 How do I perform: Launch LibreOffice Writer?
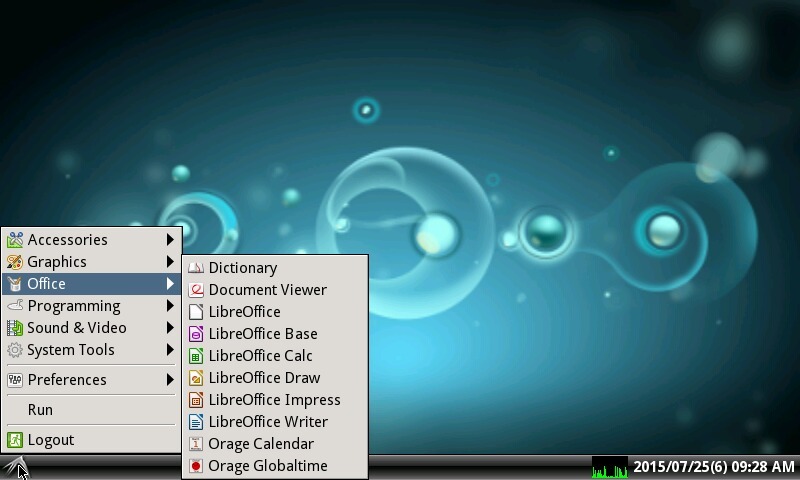point(275,422)
